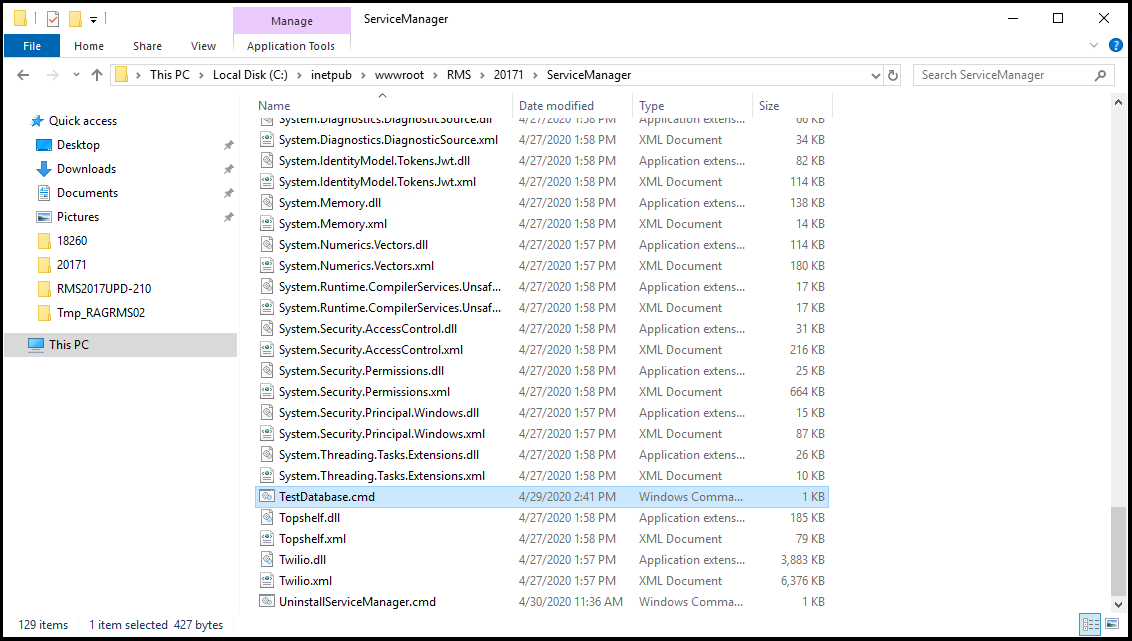Screen dimensions: 1132x641
Task: Switch to Details view layout button
Action: point(1090,624)
